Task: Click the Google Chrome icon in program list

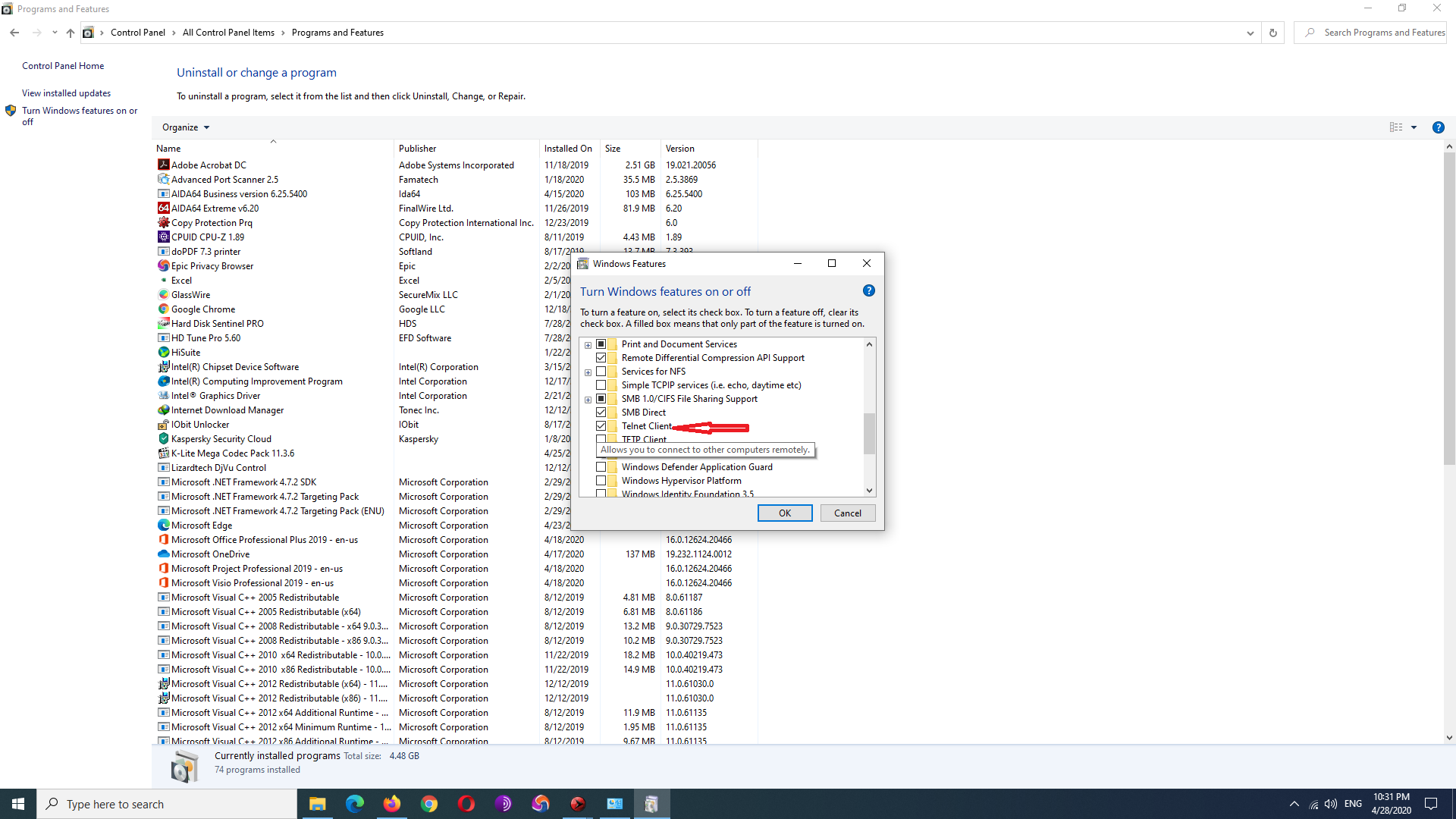Action: pos(163,309)
